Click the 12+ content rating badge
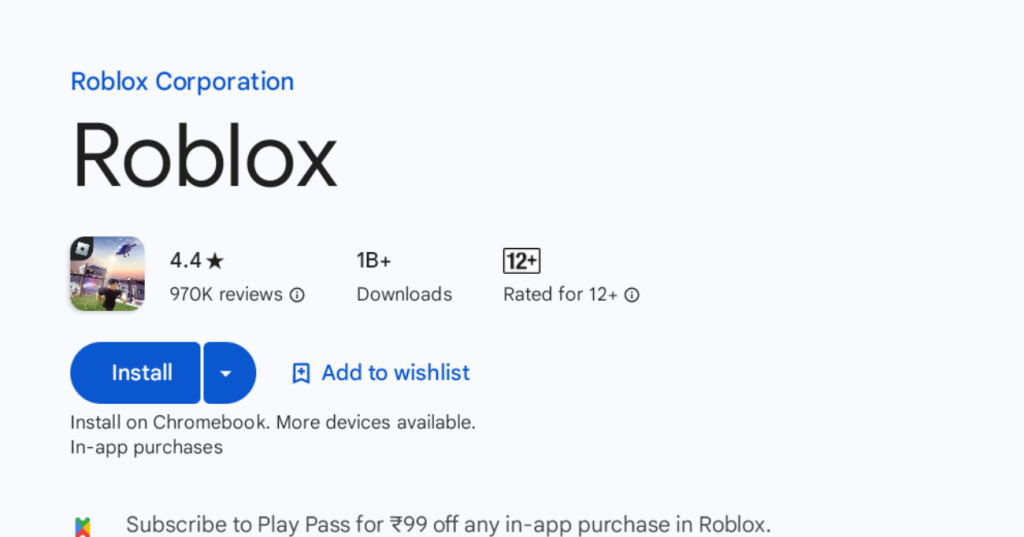The width and height of the screenshot is (1024, 537). point(521,261)
